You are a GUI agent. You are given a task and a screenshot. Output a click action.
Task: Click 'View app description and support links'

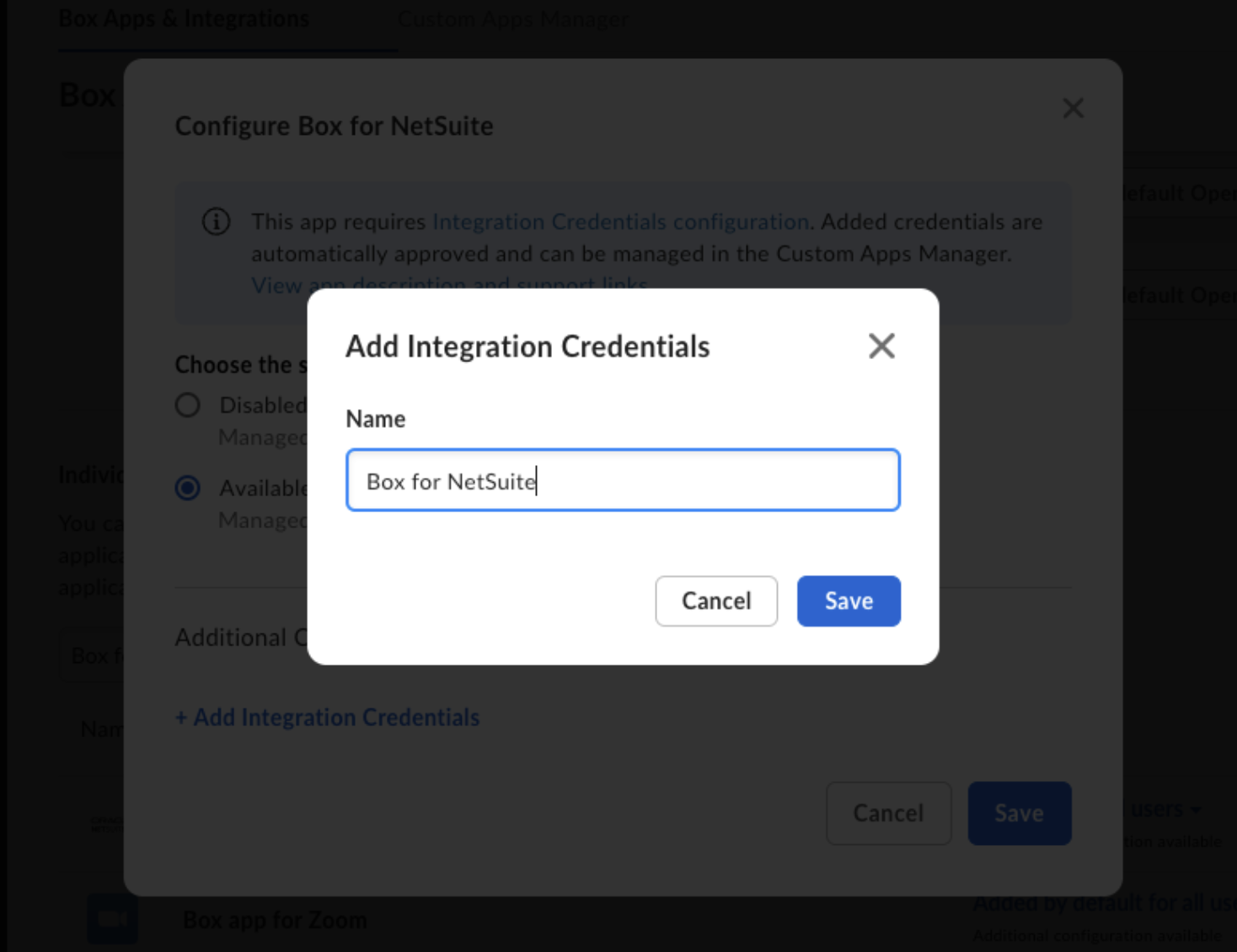tap(447, 286)
